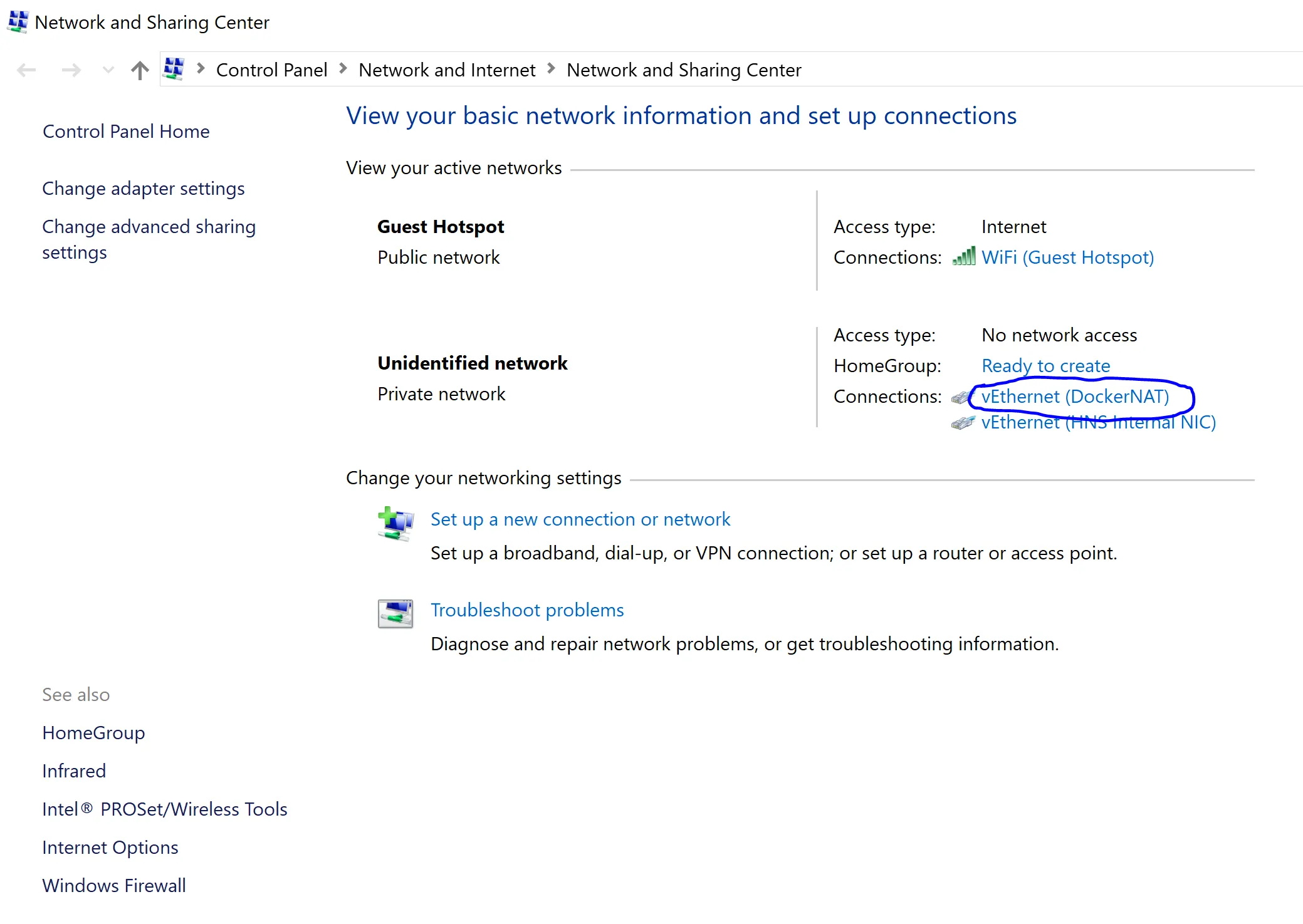Open Infrared under See also
The image size is (1303, 924).
74,771
